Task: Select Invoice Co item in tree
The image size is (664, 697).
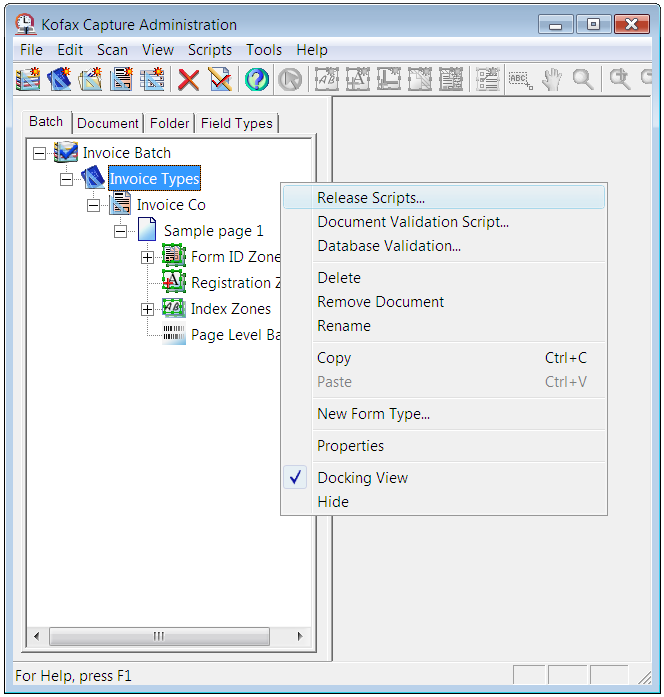Action: pos(171,205)
